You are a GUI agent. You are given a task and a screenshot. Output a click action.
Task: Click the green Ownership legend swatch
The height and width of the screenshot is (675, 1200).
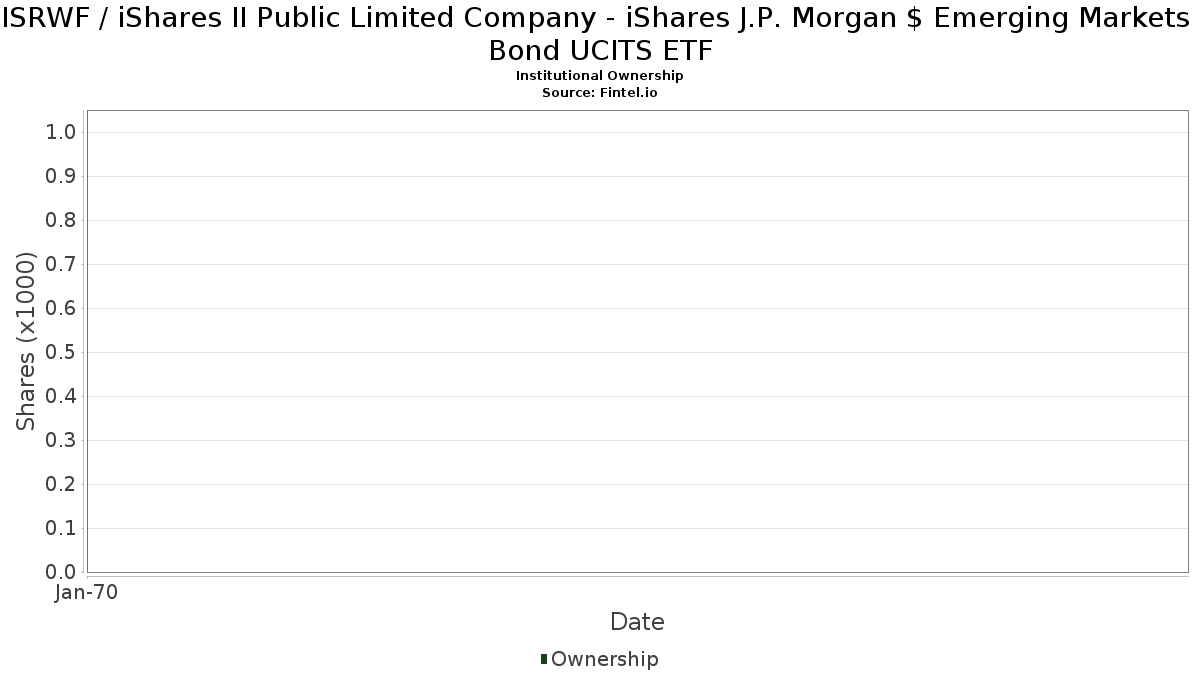click(544, 659)
